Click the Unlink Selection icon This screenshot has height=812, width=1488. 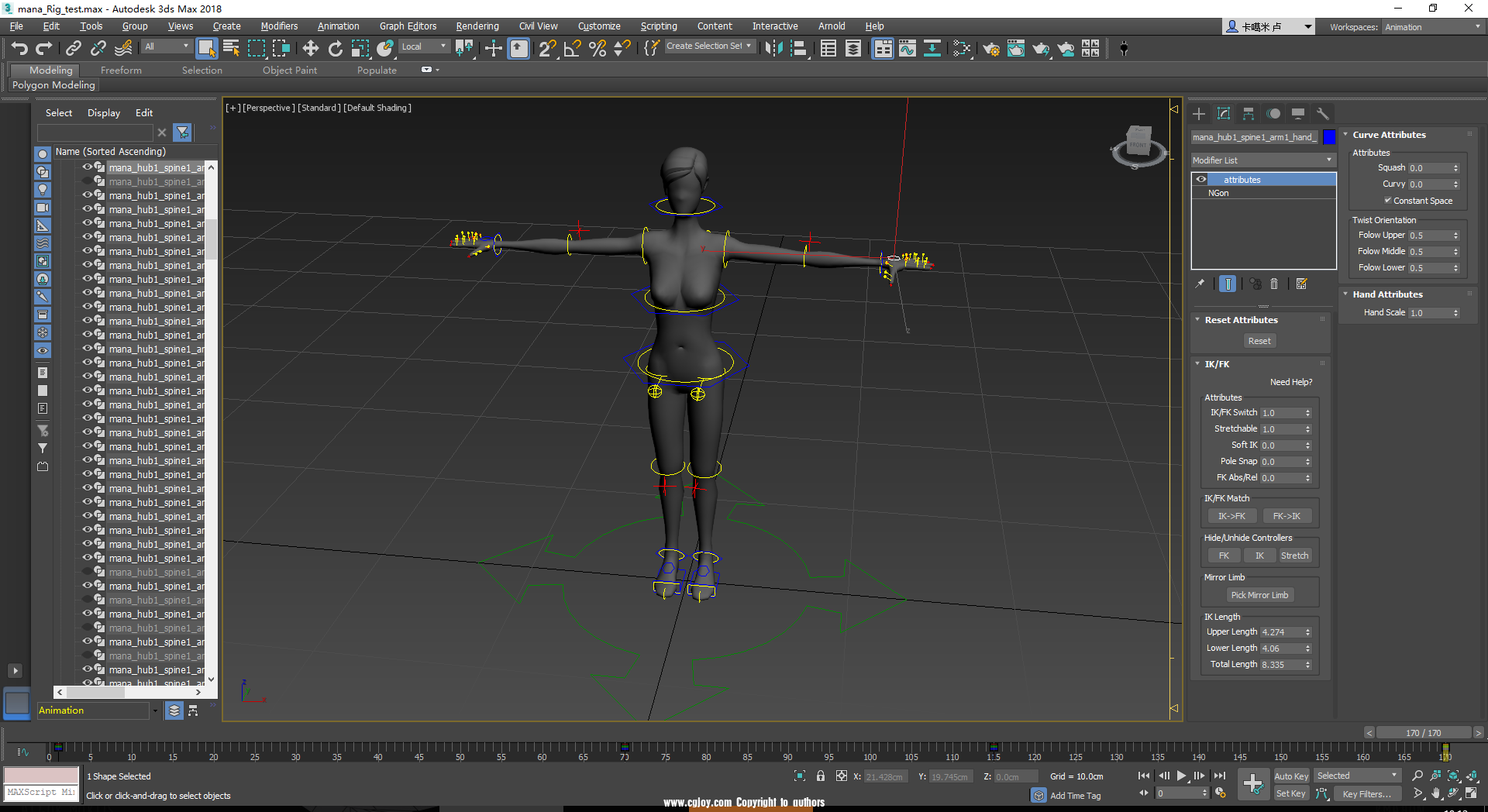98,49
